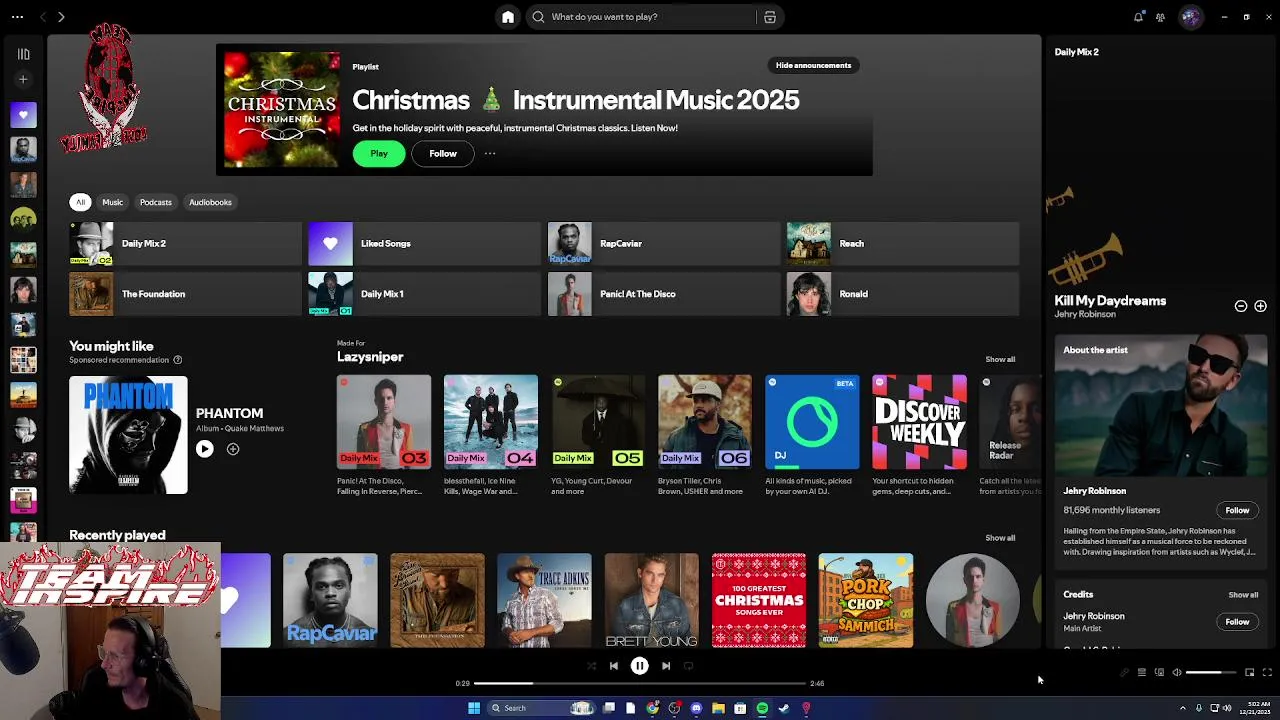Go to Spotify Home via house icon
1280x720 pixels.
(508, 17)
